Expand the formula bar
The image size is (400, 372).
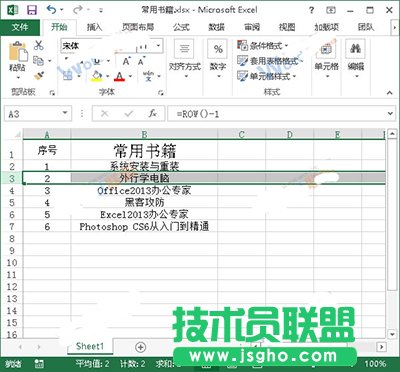tap(390, 114)
